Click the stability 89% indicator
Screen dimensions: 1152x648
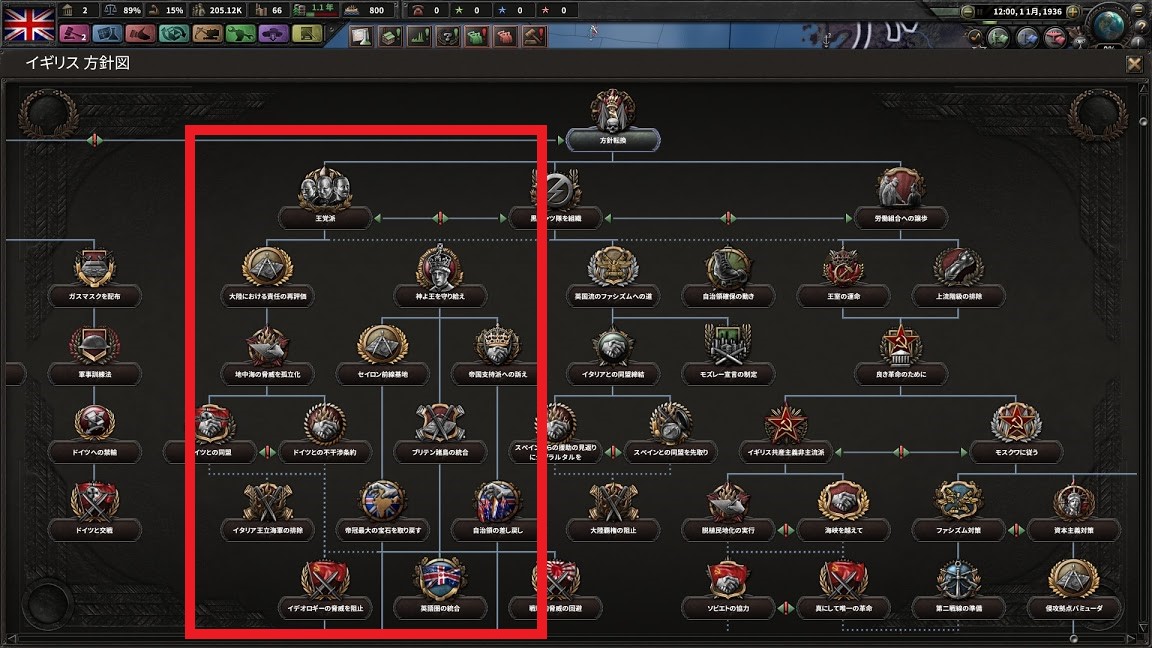pyautogui.click(x=123, y=10)
